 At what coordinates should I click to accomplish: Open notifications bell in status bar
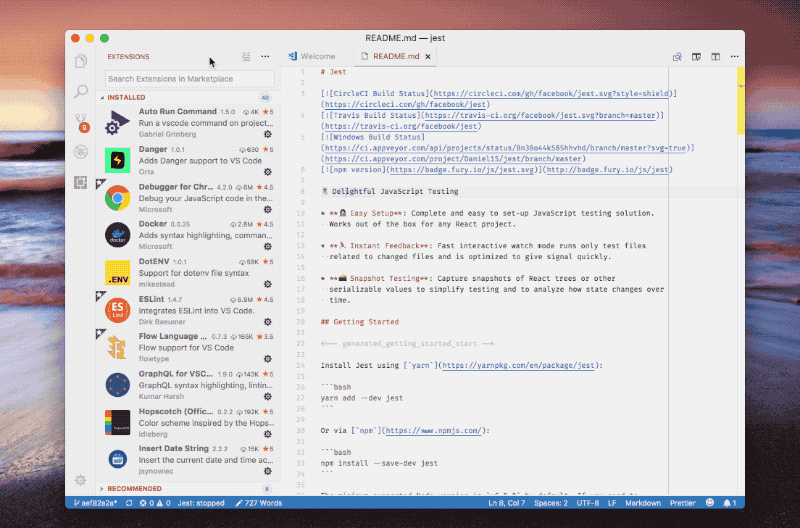[x=730, y=503]
